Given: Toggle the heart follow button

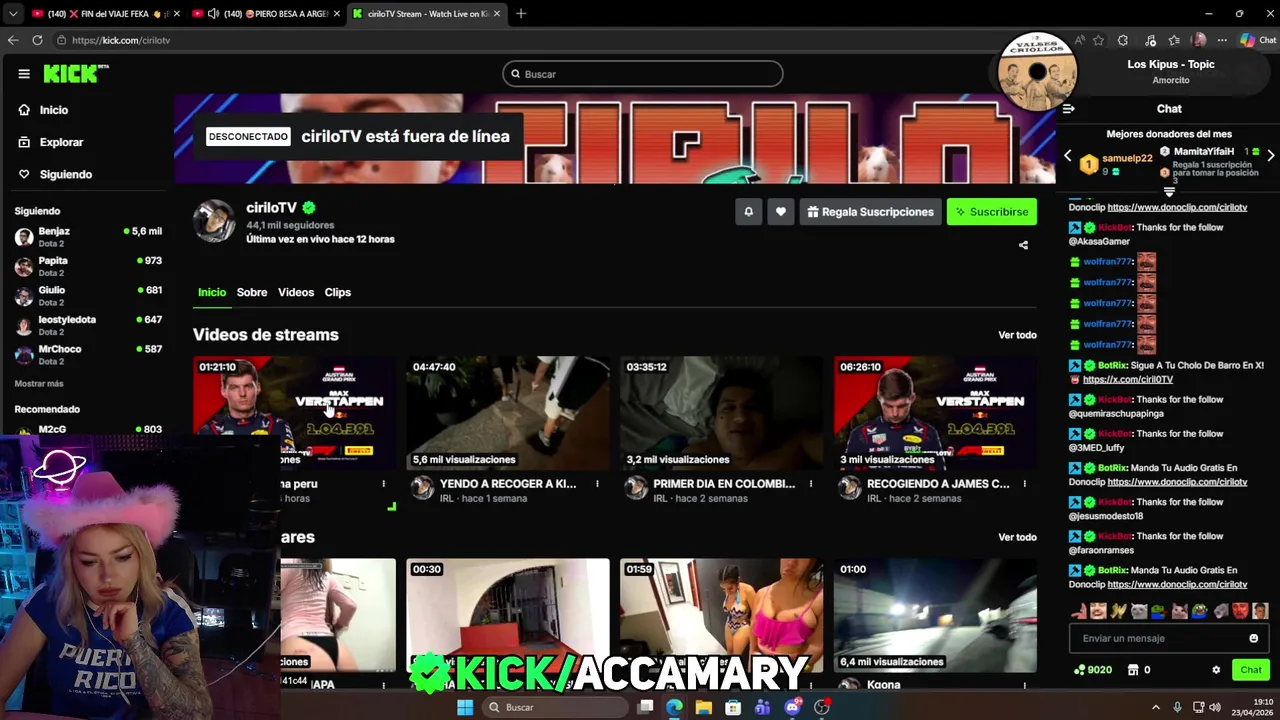Looking at the screenshot, I should [x=781, y=212].
